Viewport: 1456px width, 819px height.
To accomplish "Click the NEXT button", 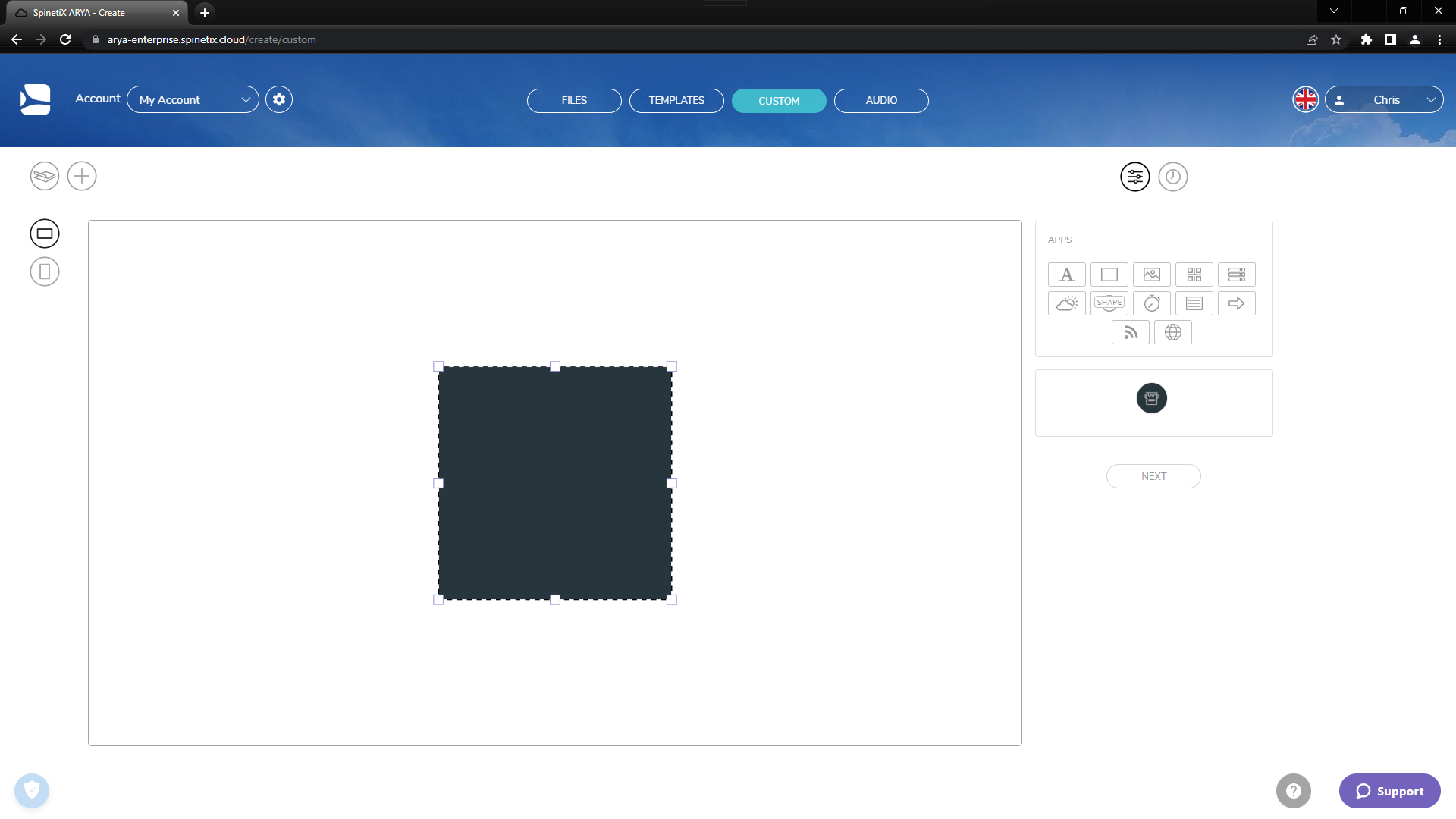I will [x=1153, y=476].
